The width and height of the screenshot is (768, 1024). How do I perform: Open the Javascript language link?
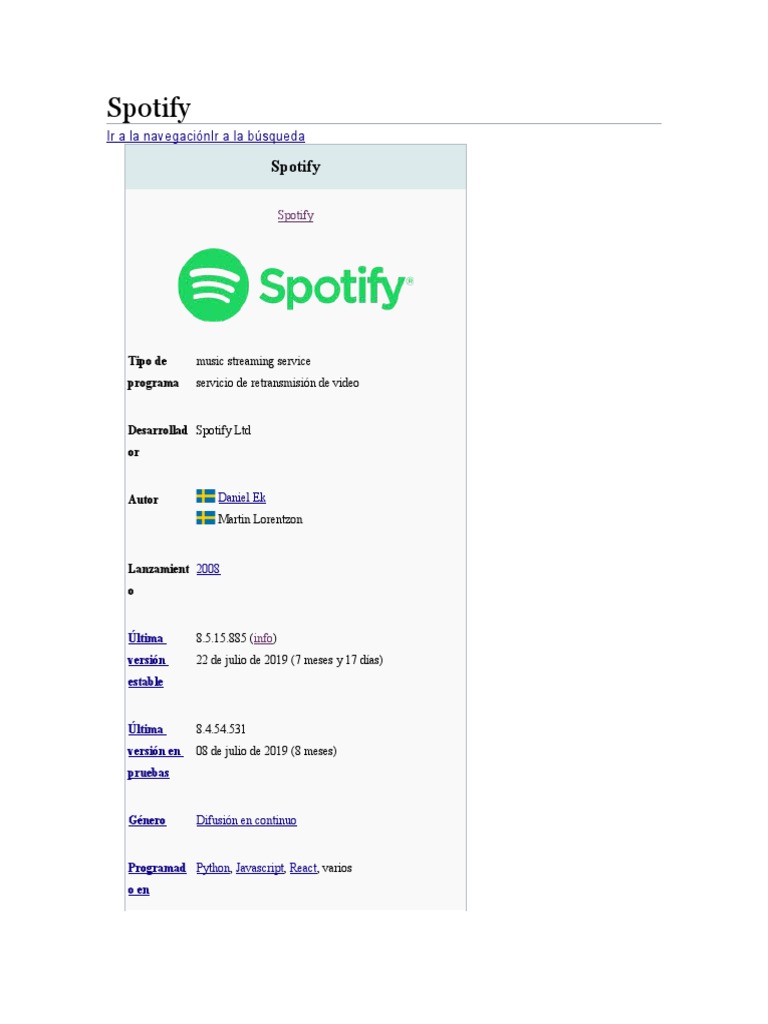(260, 869)
